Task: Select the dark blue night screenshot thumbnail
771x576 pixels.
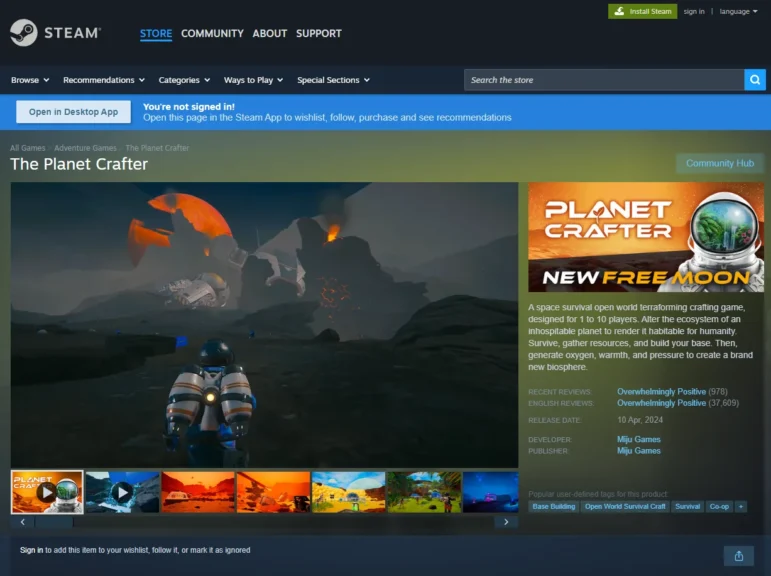Action: tap(491, 492)
